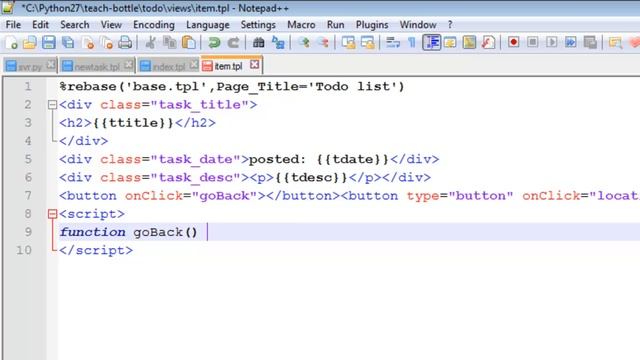Screen dimensions: 640x360
Task: Open the File menu
Action: 13,25
